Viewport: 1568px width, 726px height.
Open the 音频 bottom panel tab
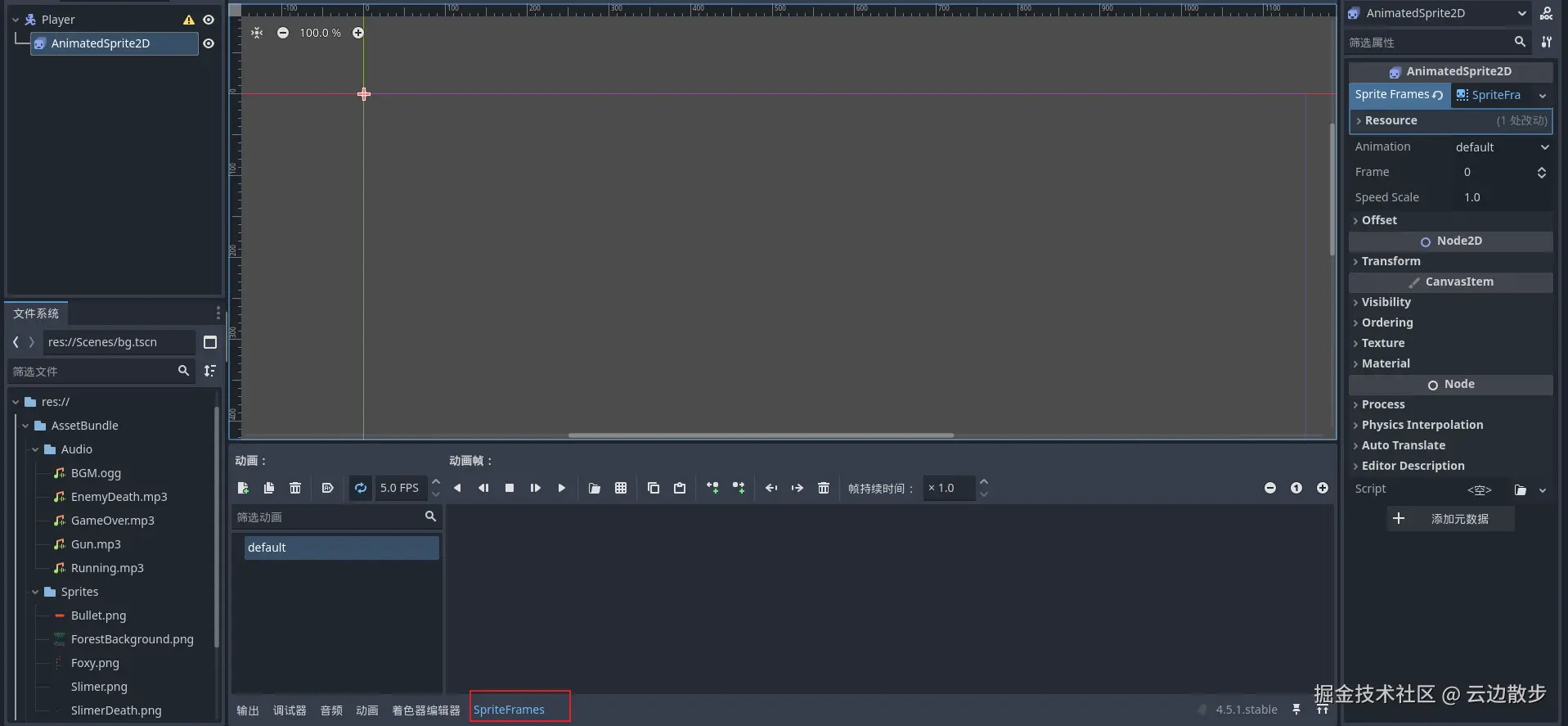click(331, 710)
